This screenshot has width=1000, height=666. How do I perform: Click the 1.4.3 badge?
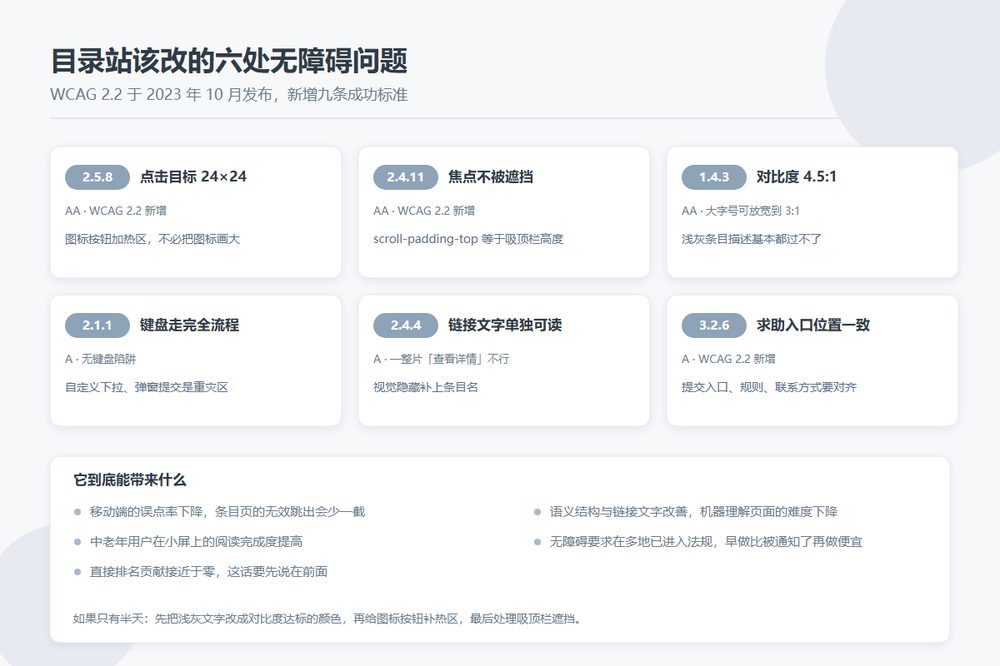(x=714, y=177)
